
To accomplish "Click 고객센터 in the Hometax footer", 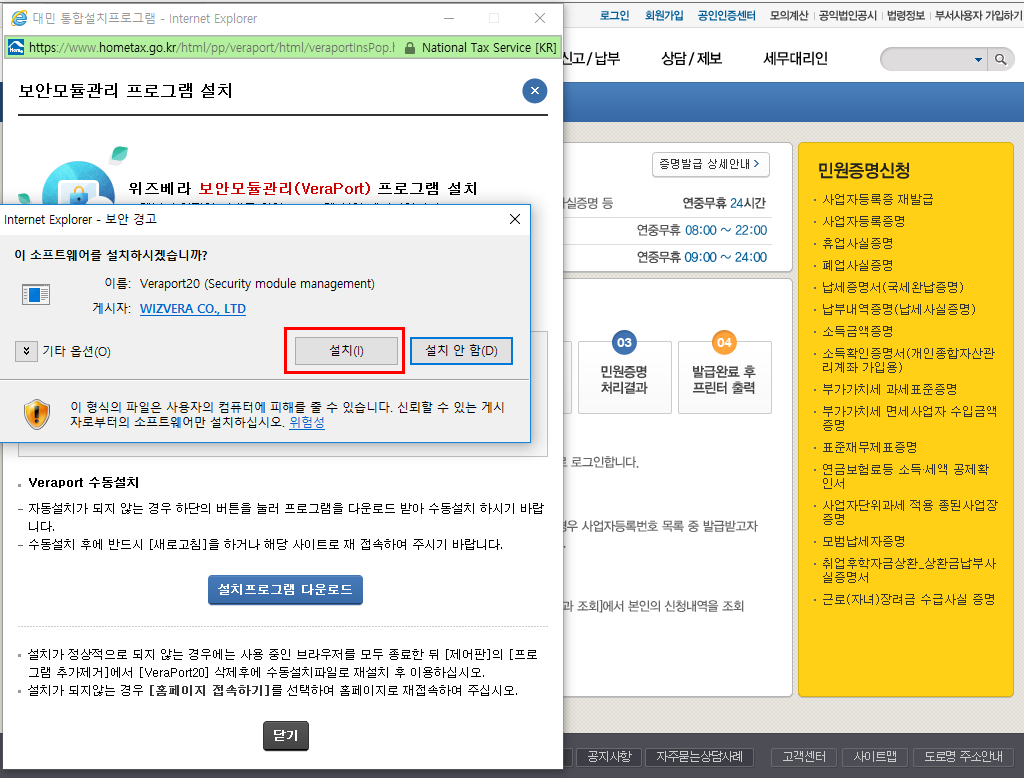I will pyautogui.click(x=804, y=757).
